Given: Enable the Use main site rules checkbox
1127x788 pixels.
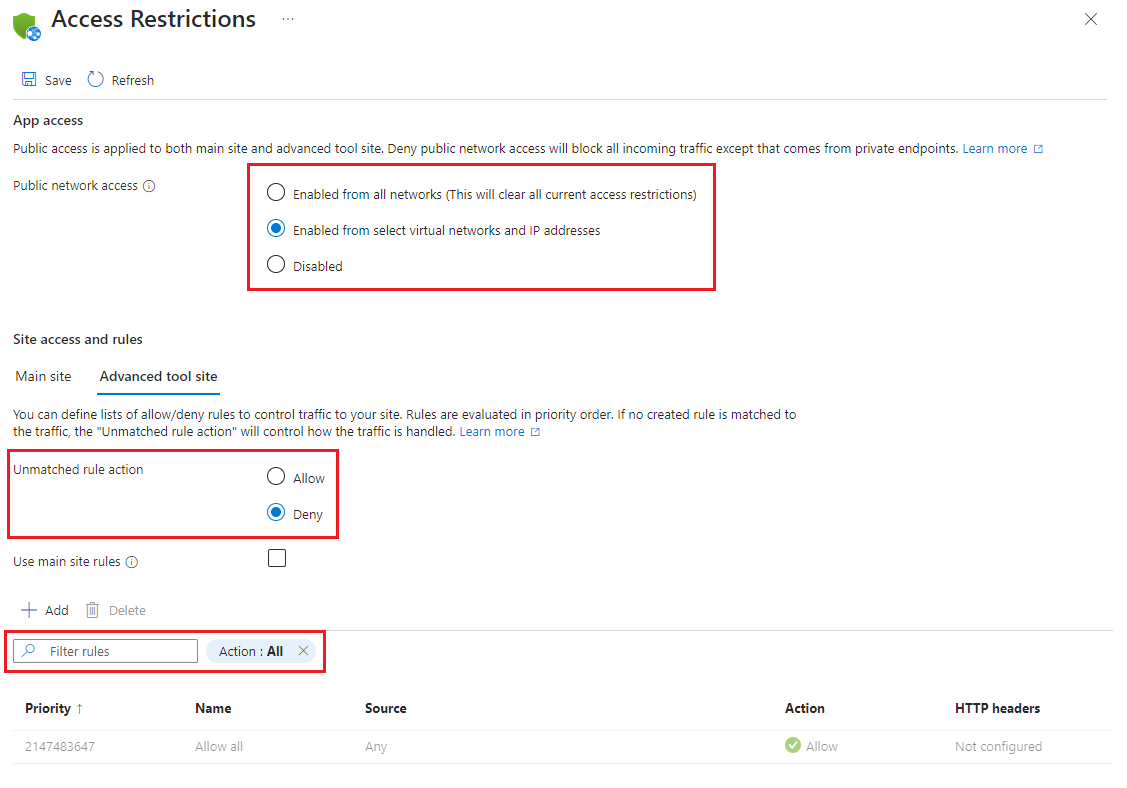Looking at the screenshot, I should coord(277,558).
